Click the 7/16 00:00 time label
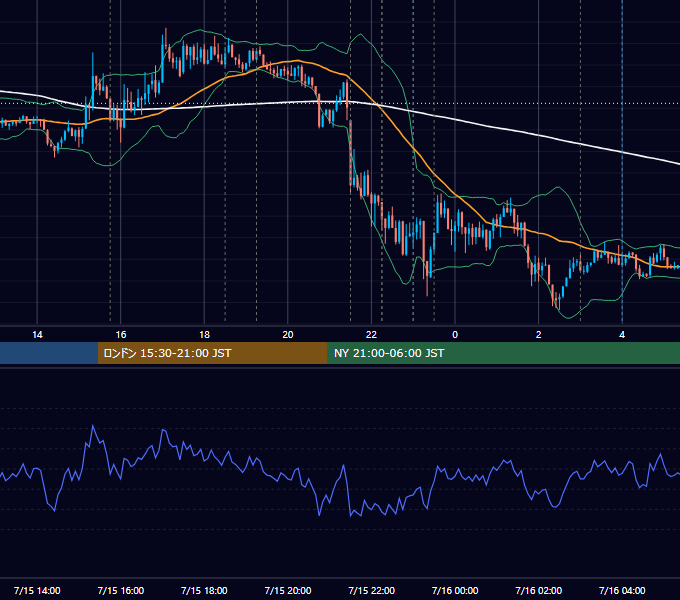Screen dimensions: 680x600 point(455,590)
